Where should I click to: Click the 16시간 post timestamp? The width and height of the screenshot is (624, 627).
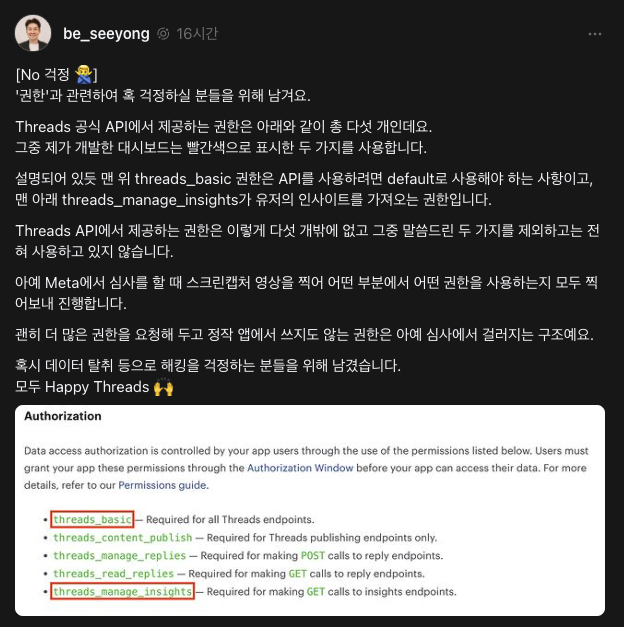pyautogui.click(x=197, y=34)
